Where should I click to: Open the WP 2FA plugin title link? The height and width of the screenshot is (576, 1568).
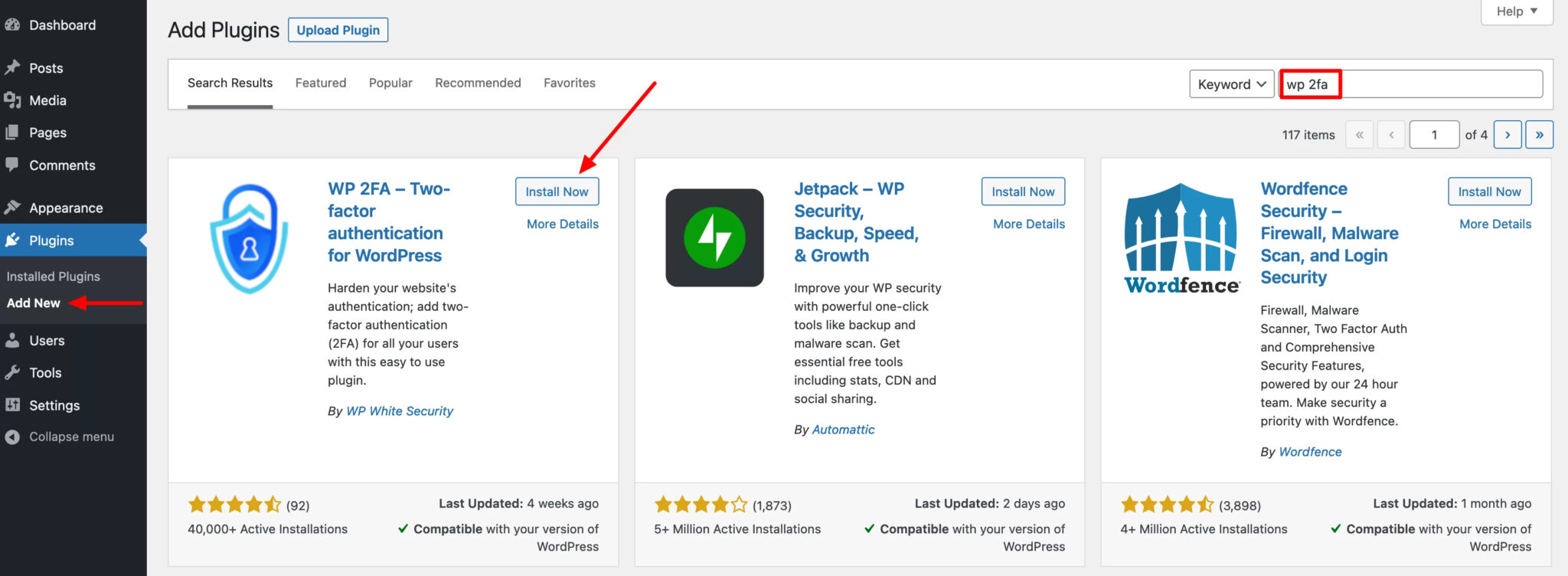(389, 221)
